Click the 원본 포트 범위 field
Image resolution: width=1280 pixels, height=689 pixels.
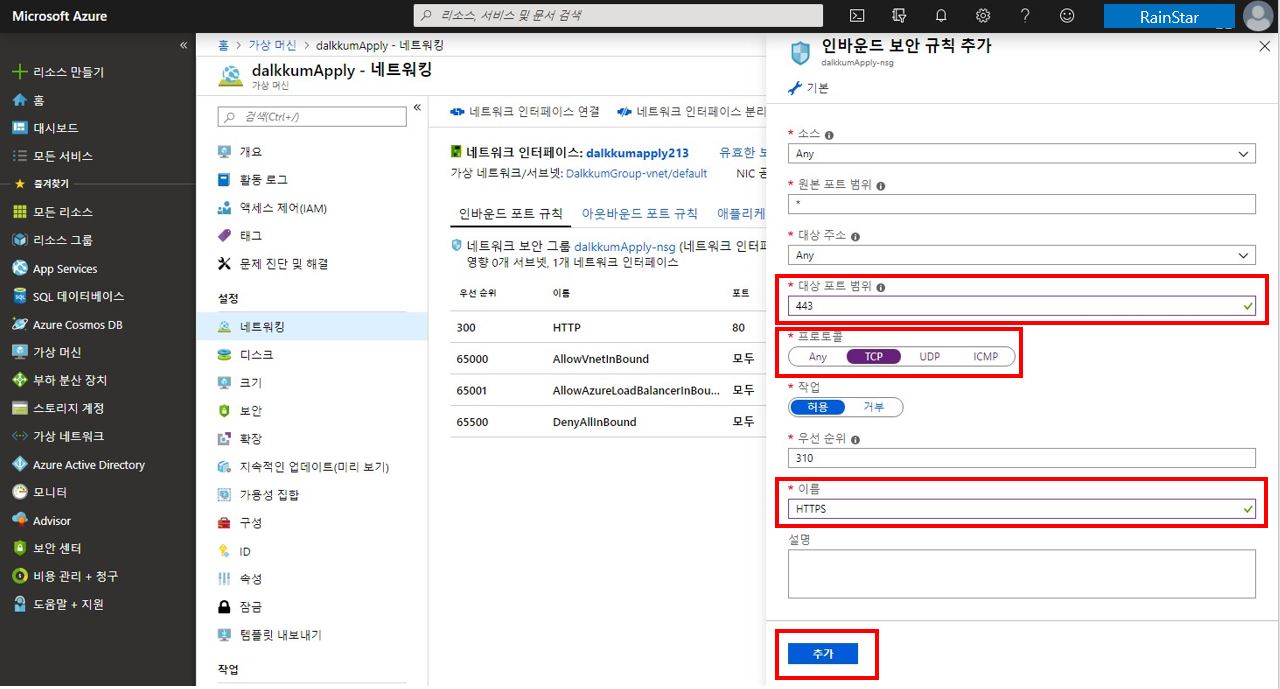click(1021, 204)
